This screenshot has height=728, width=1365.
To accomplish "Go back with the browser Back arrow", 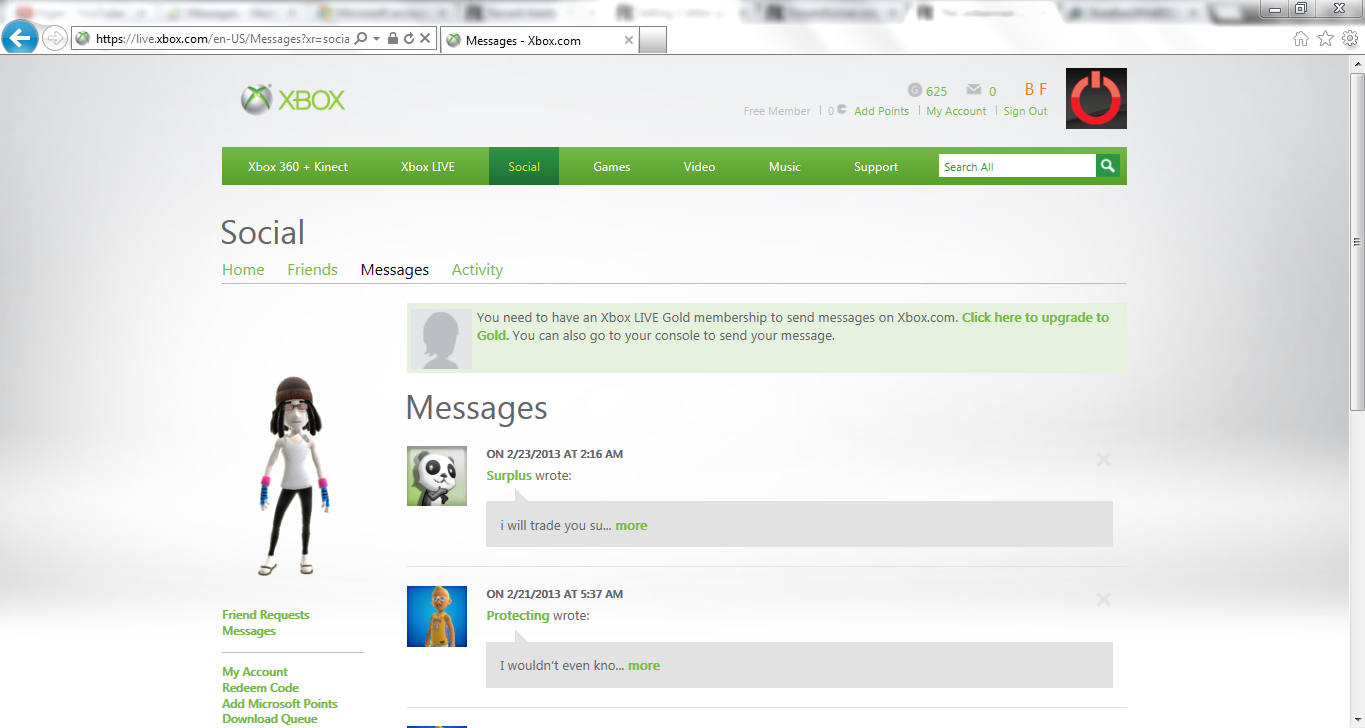I will click(20, 39).
